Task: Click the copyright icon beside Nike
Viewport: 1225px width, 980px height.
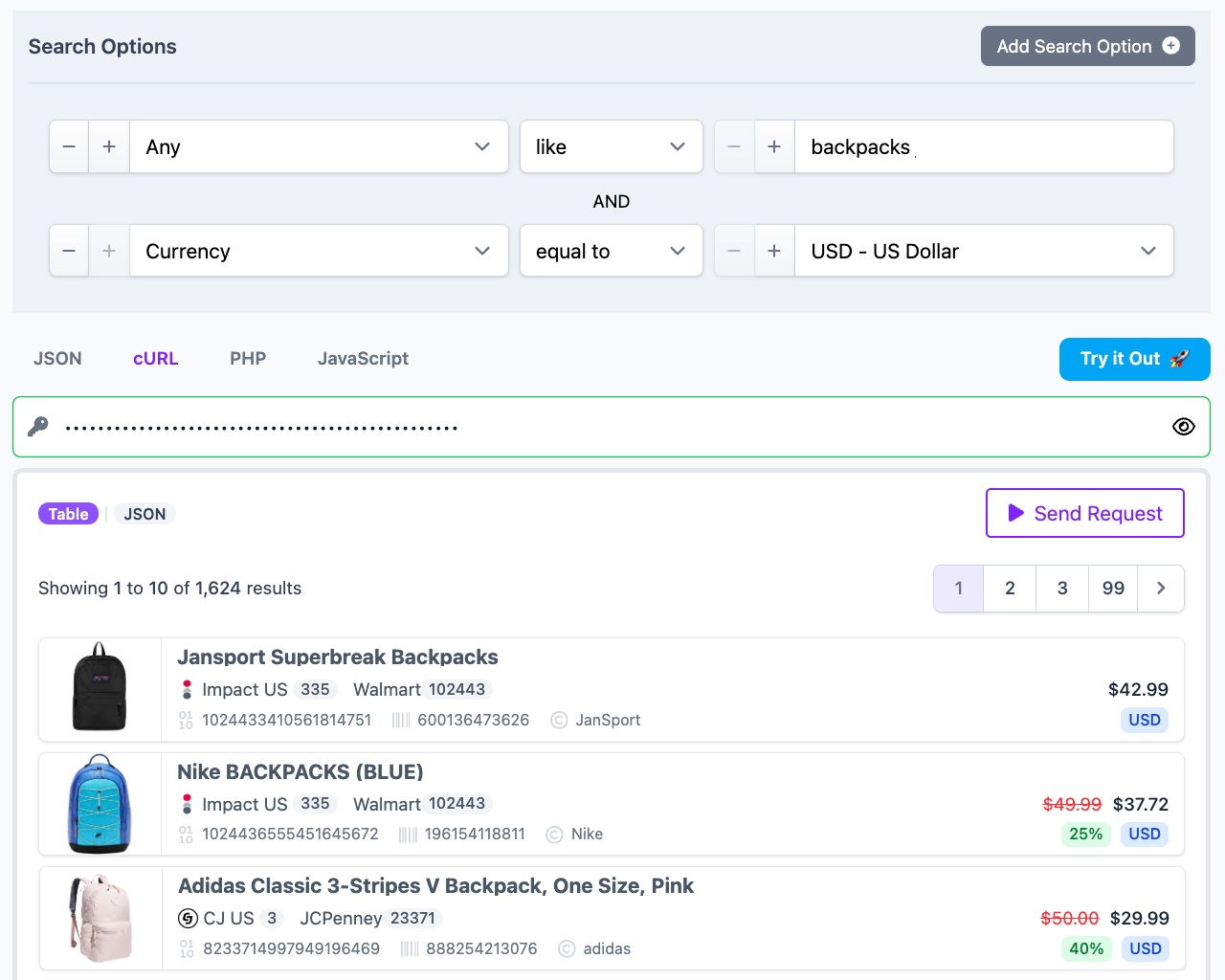Action: [x=554, y=835]
